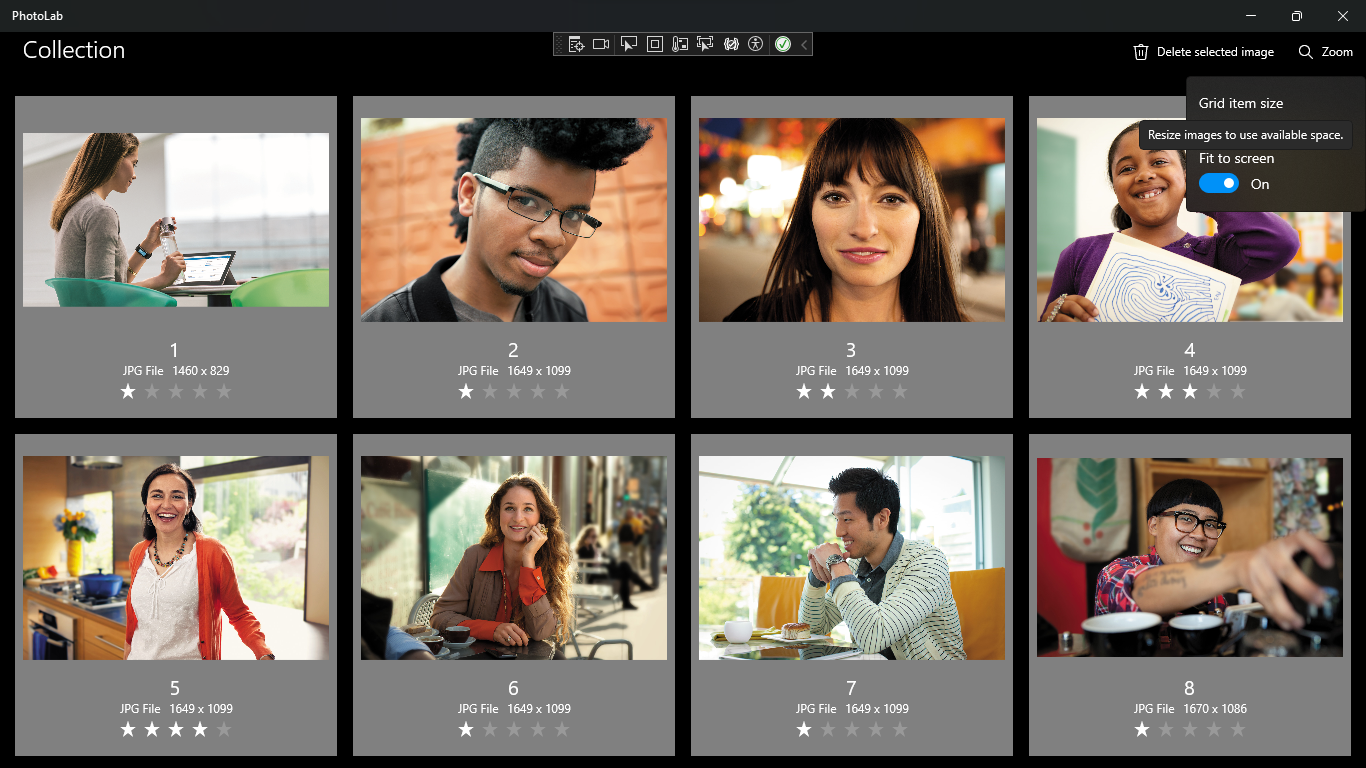The height and width of the screenshot is (768, 1366).
Task: Select the thumbnail of image 3
Action: click(x=852, y=220)
